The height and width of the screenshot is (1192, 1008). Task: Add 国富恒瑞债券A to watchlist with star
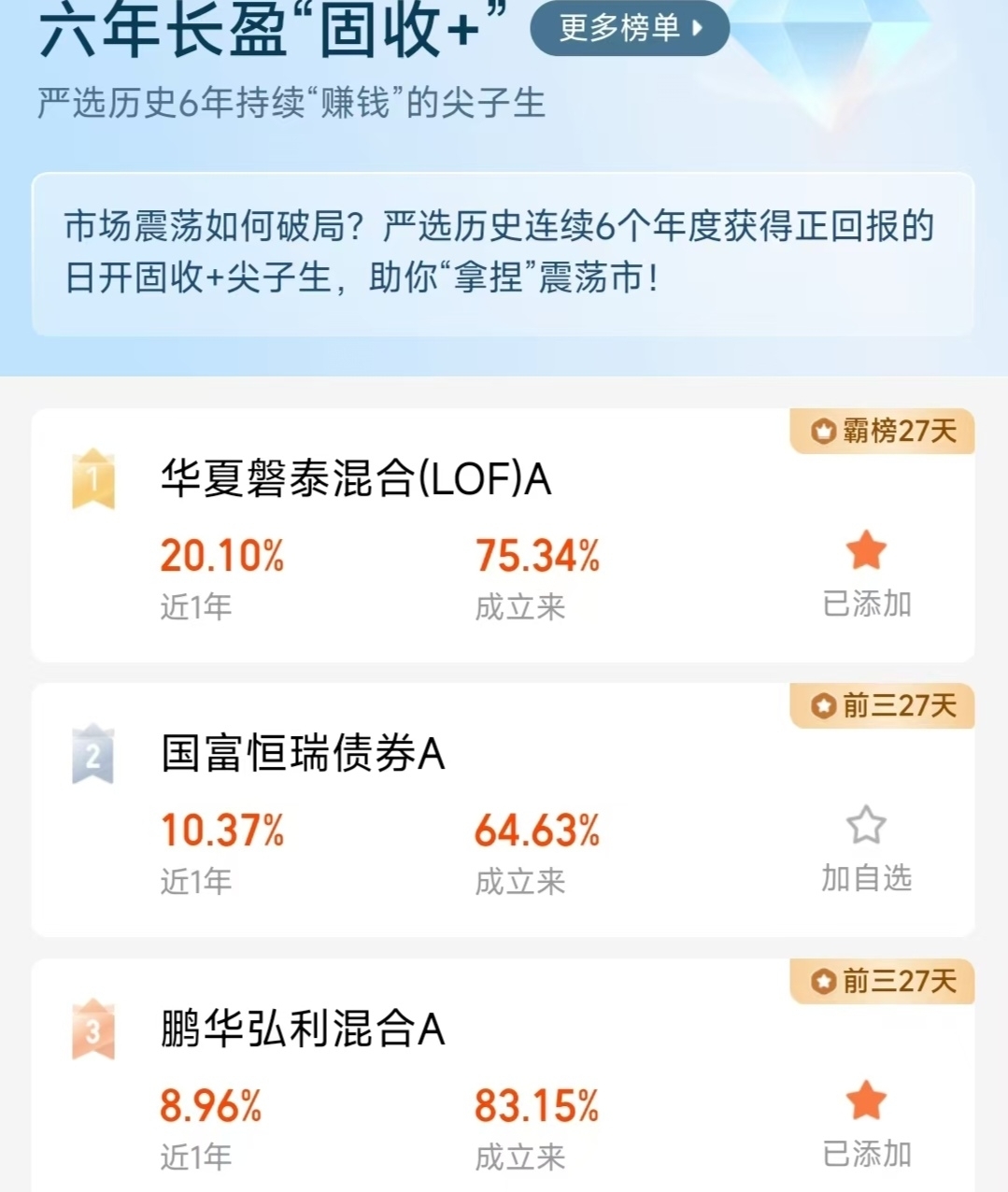(866, 825)
